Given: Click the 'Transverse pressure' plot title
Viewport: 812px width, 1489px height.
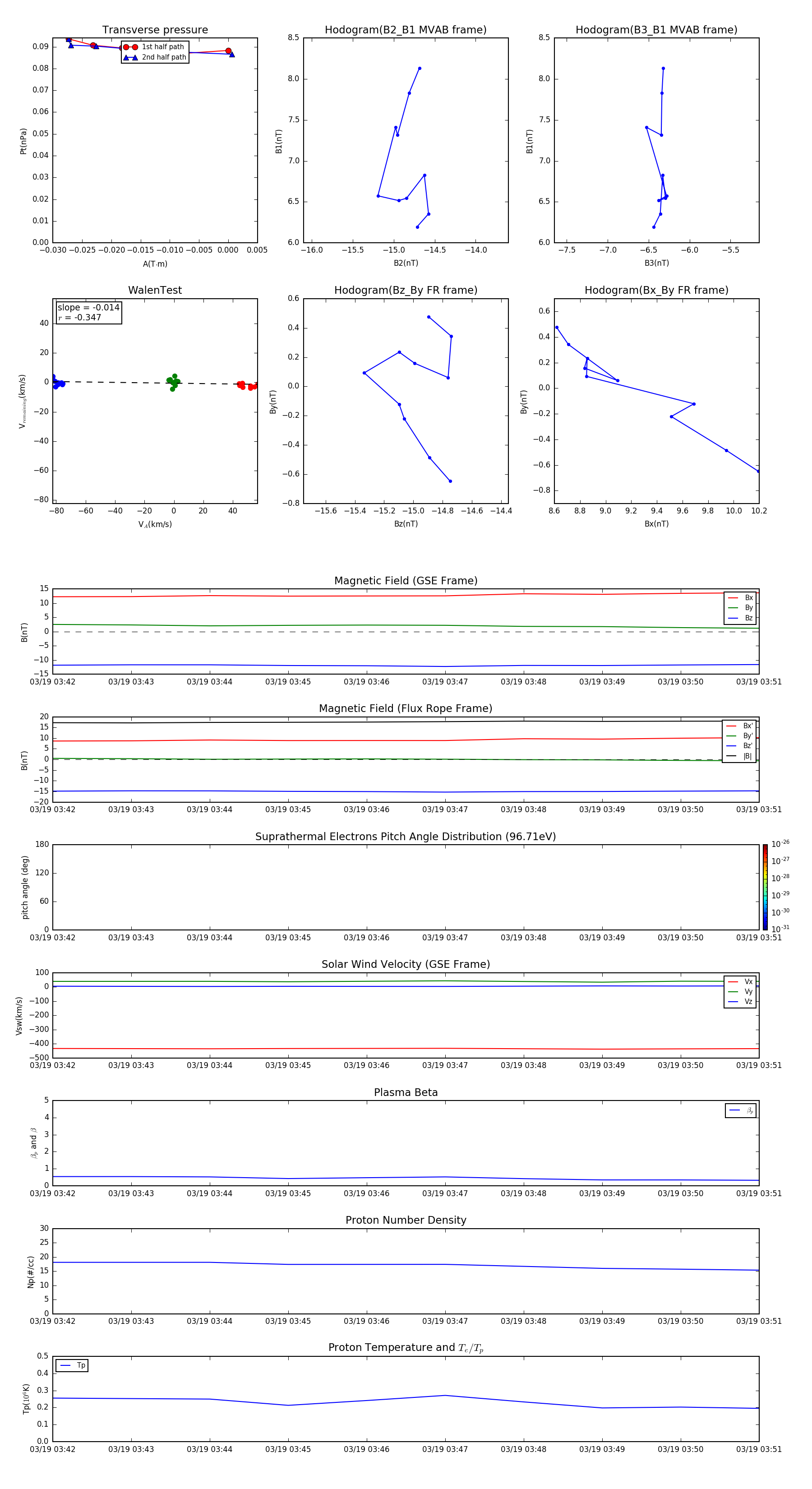Looking at the screenshot, I should tap(155, 30).
